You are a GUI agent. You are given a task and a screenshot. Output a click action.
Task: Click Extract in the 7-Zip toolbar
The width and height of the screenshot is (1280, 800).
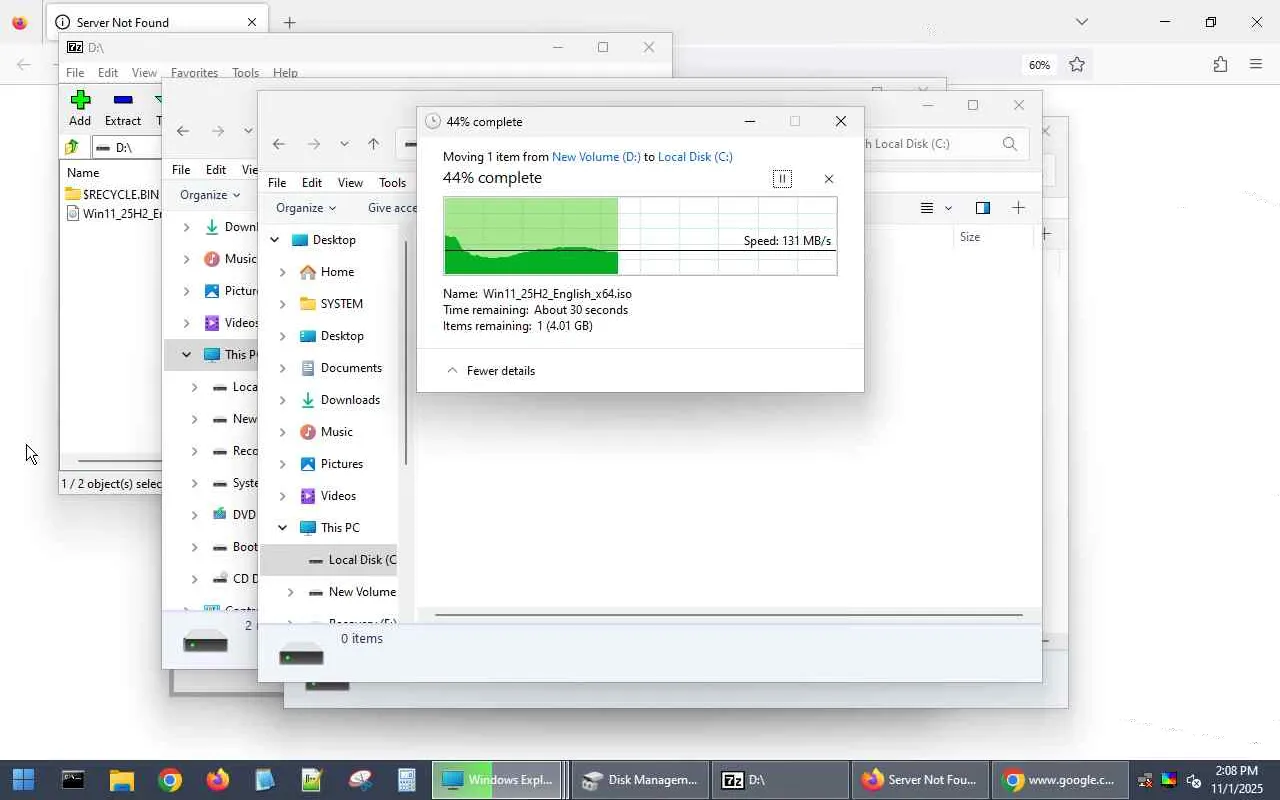[123, 108]
